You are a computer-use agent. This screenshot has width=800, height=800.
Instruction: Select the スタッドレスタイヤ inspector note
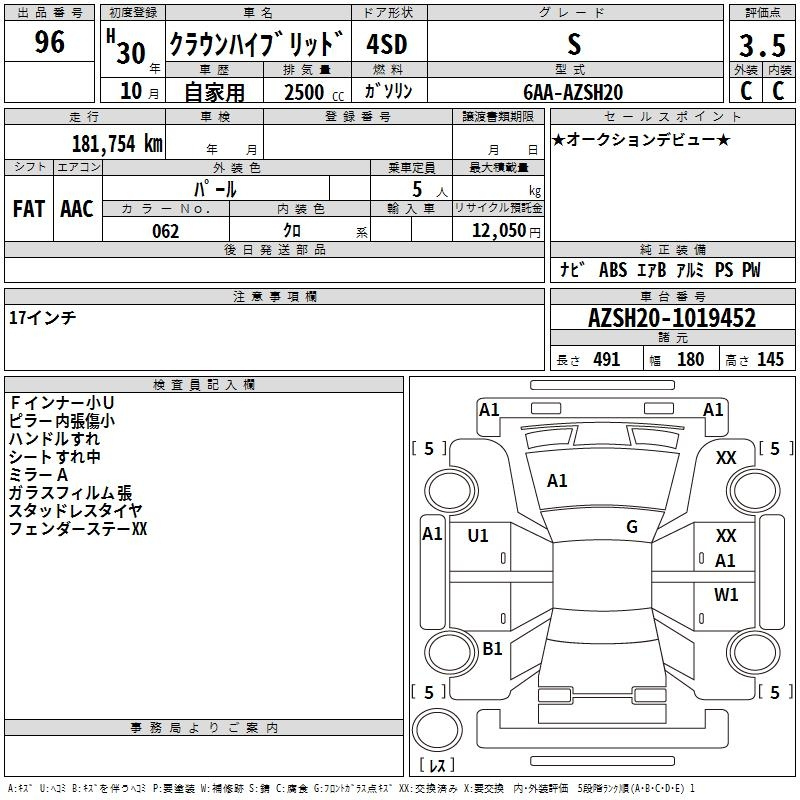click(75, 511)
